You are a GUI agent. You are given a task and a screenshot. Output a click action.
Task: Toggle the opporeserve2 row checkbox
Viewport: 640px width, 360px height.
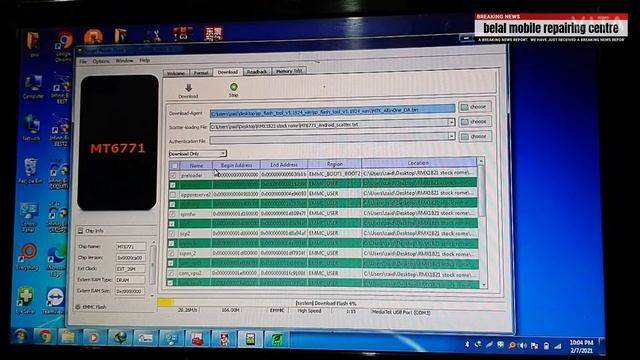[x=173, y=195]
